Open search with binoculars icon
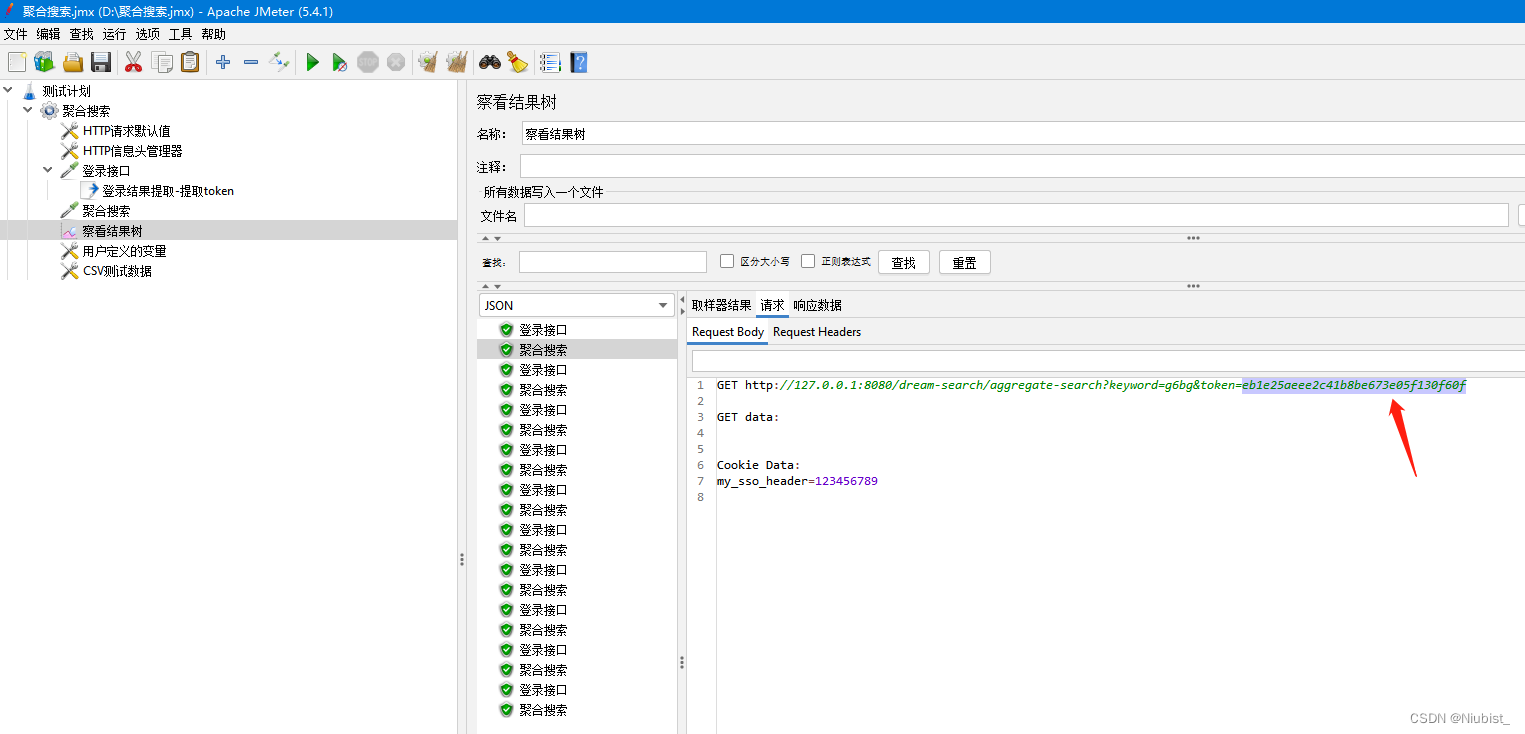1525x734 pixels. (489, 62)
